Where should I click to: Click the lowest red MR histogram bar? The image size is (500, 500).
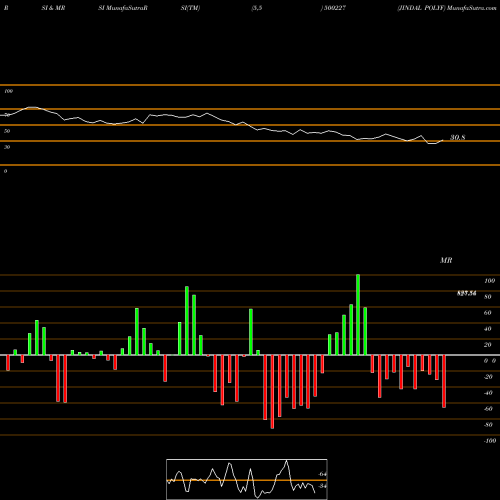[x=272, y=392]
